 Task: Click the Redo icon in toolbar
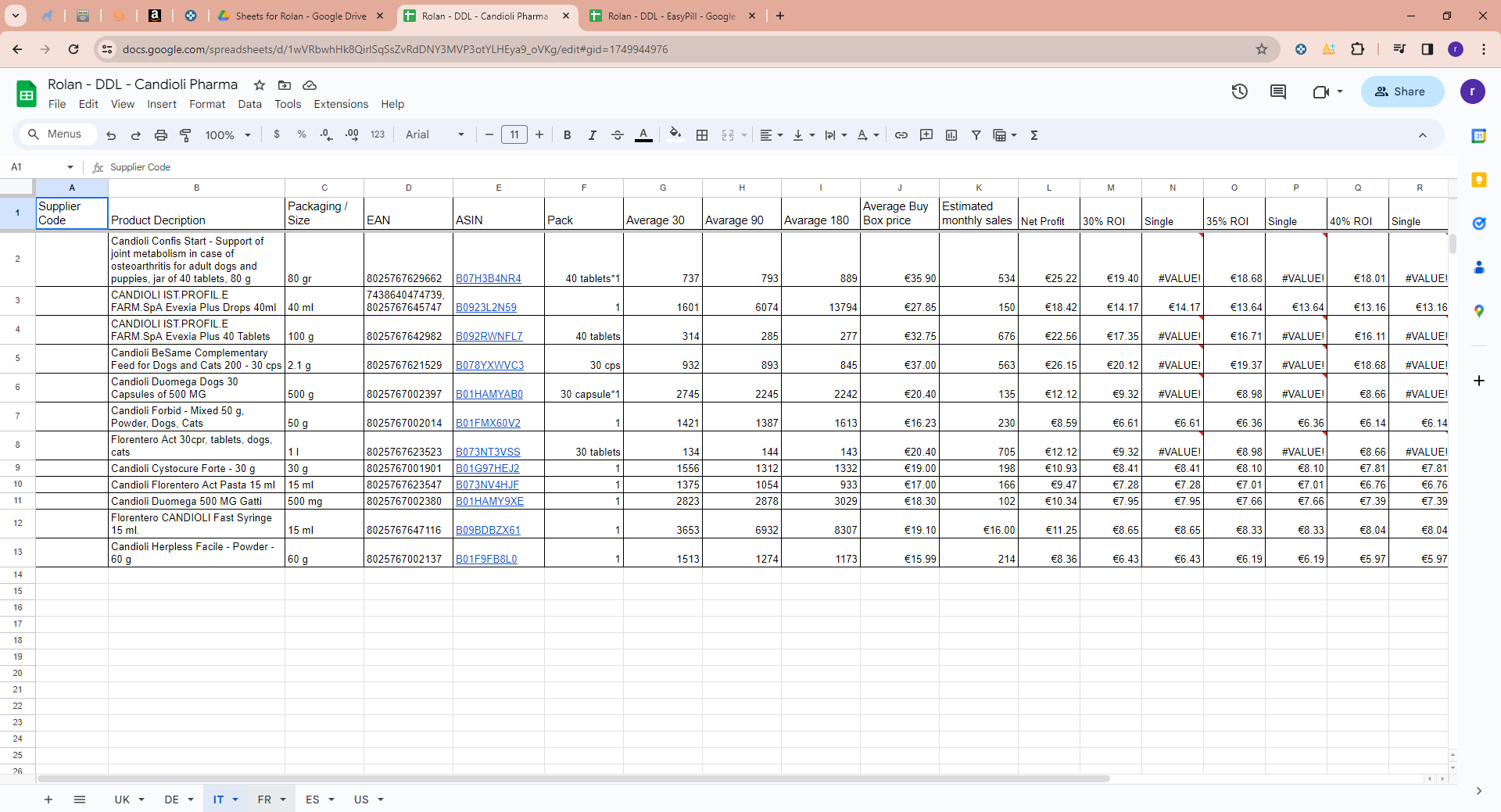click(136, 135)
